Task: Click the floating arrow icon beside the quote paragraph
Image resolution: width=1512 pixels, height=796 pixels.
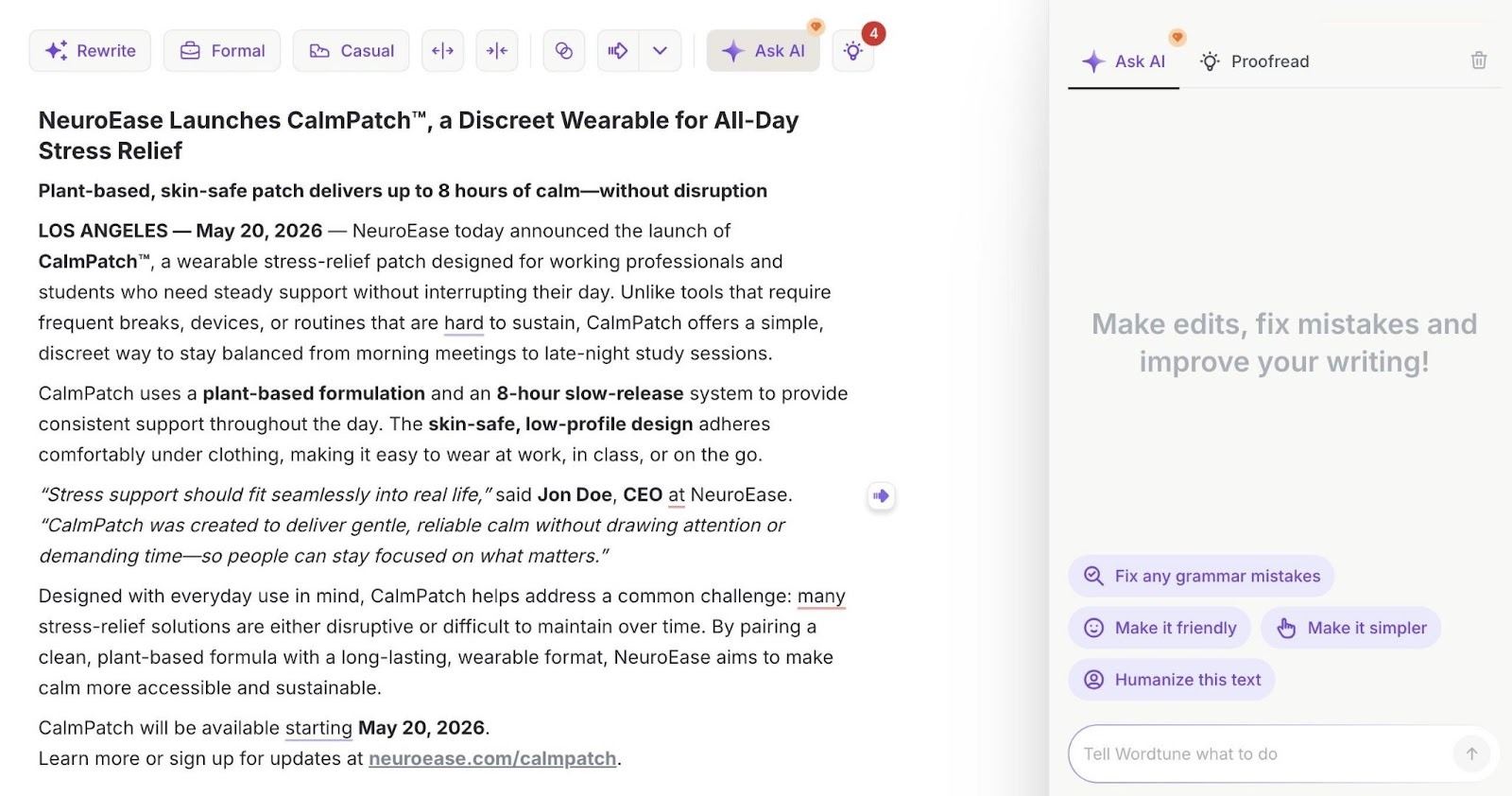Action: pyautogui.click(x=881, y=495)
